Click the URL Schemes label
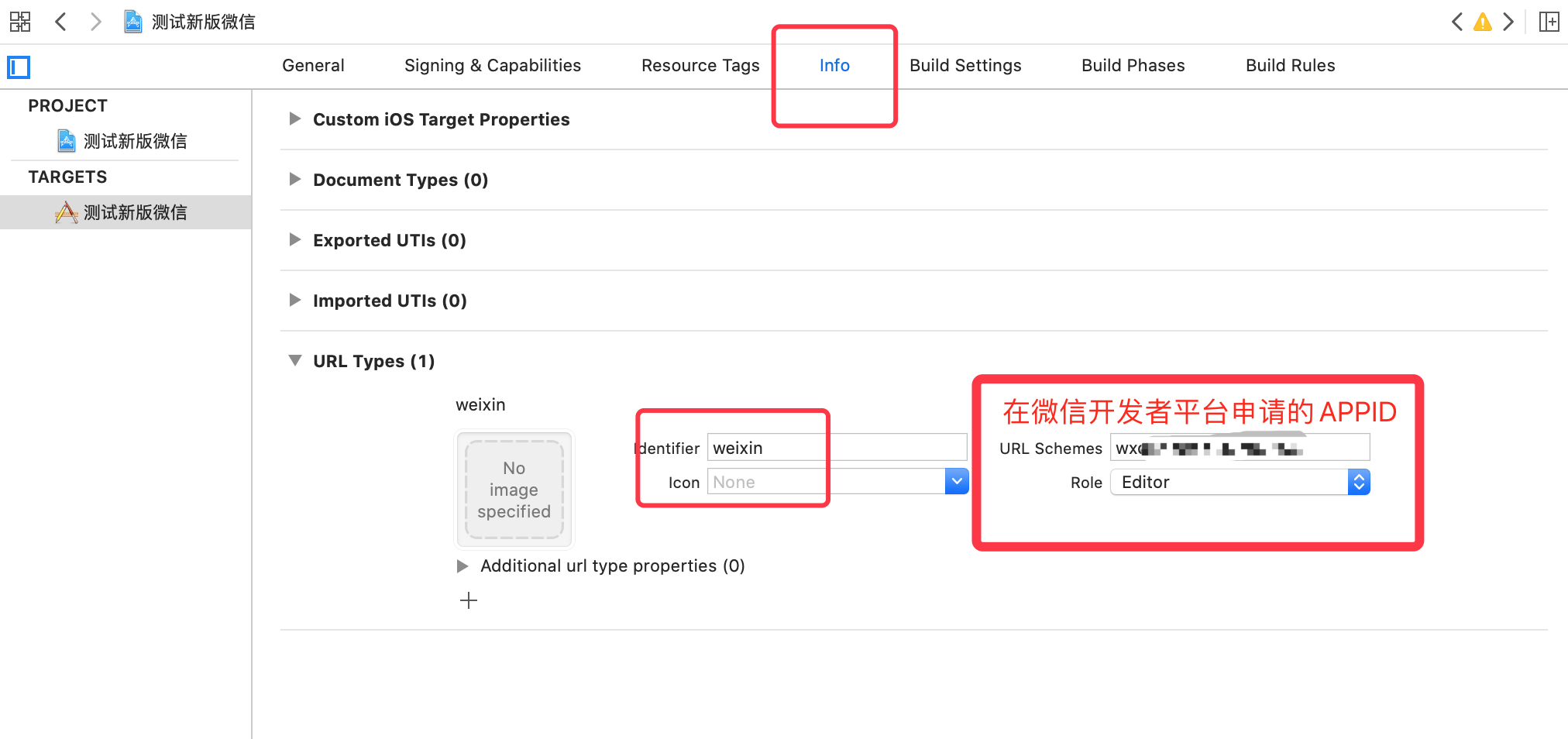 click(x=1050, y=449)
